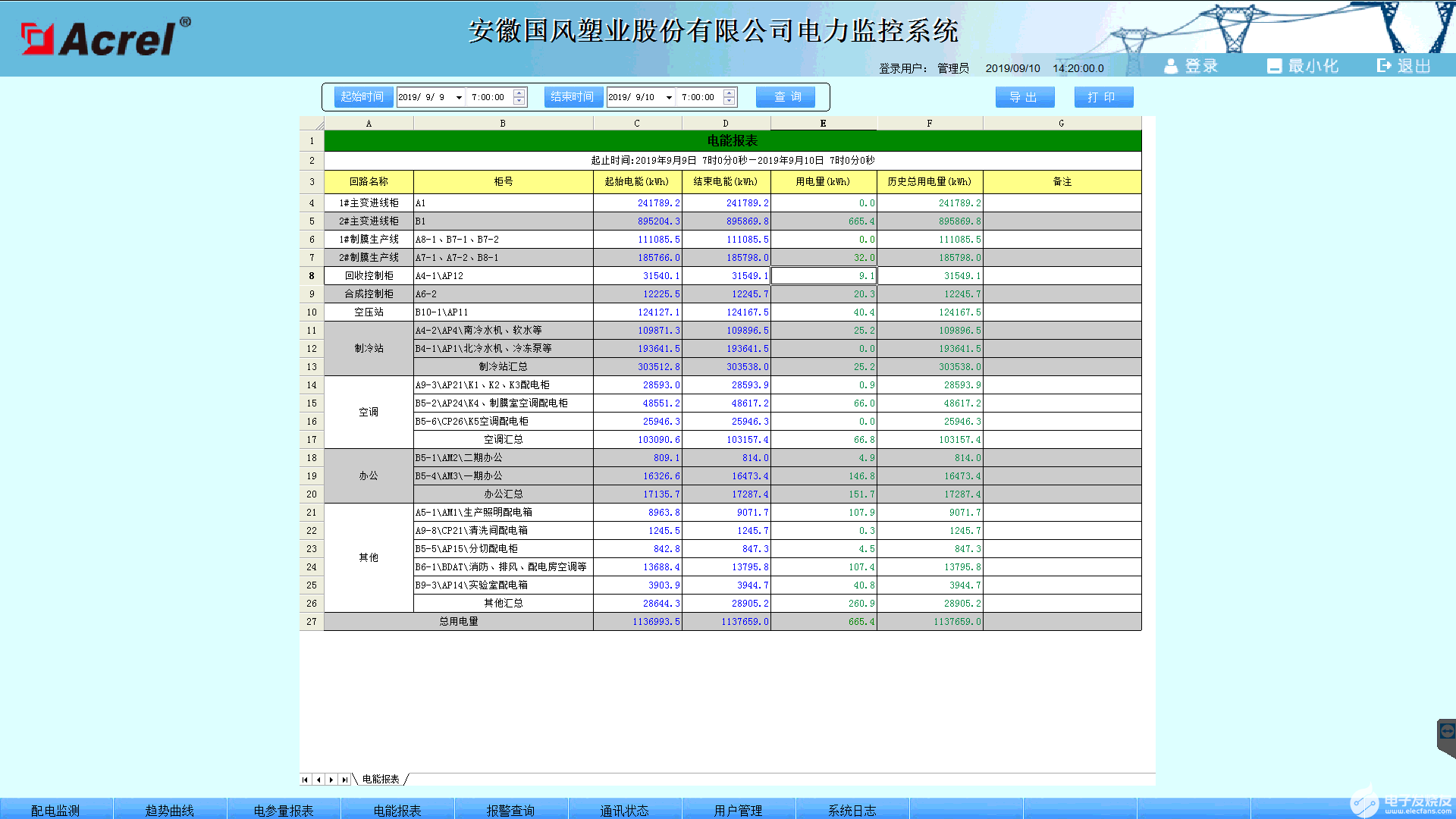This screenshot has height=819, width=1456.
Task: Open 报警查询 from the bottom navigation
Action: (x=511, y=810)
